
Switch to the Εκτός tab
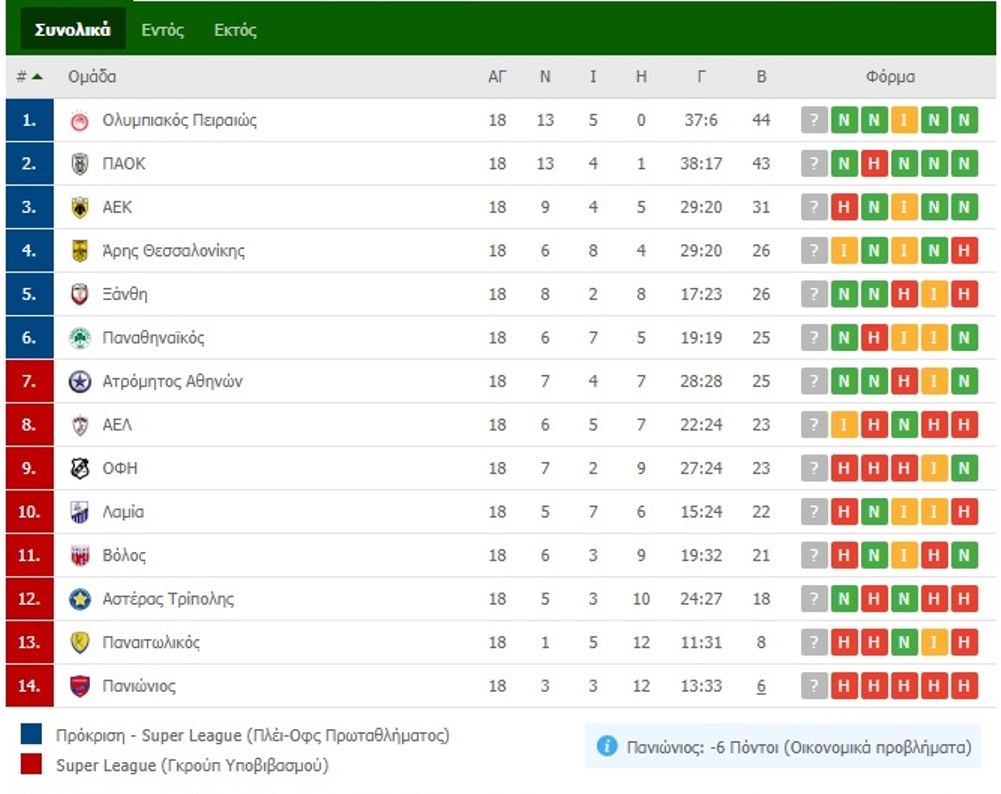tap(235, 30)
